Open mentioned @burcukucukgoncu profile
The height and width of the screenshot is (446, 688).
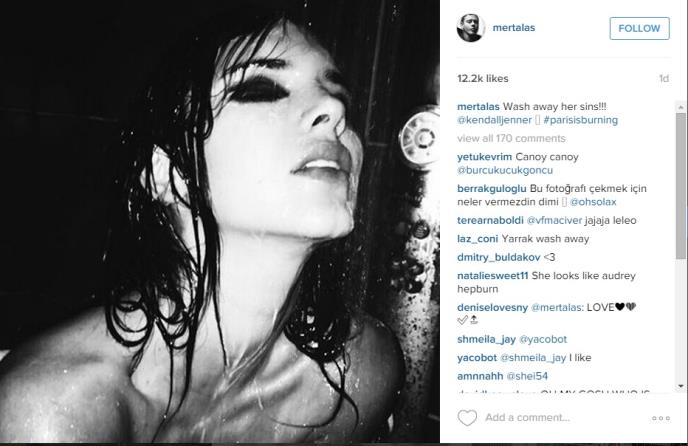(505, 170)
